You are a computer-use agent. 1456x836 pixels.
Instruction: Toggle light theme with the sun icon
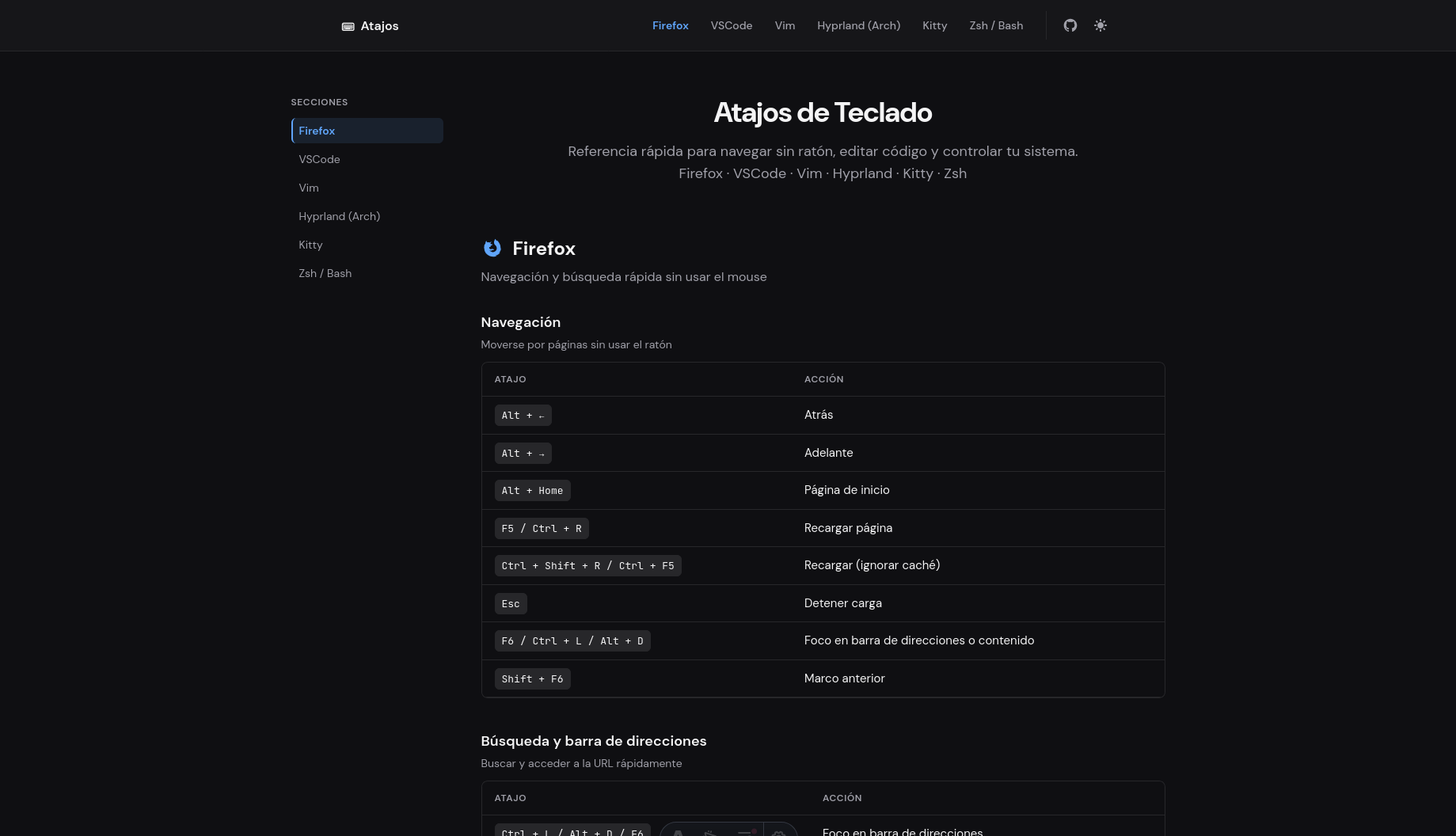pyautogui.click(x=1100, y=25)
